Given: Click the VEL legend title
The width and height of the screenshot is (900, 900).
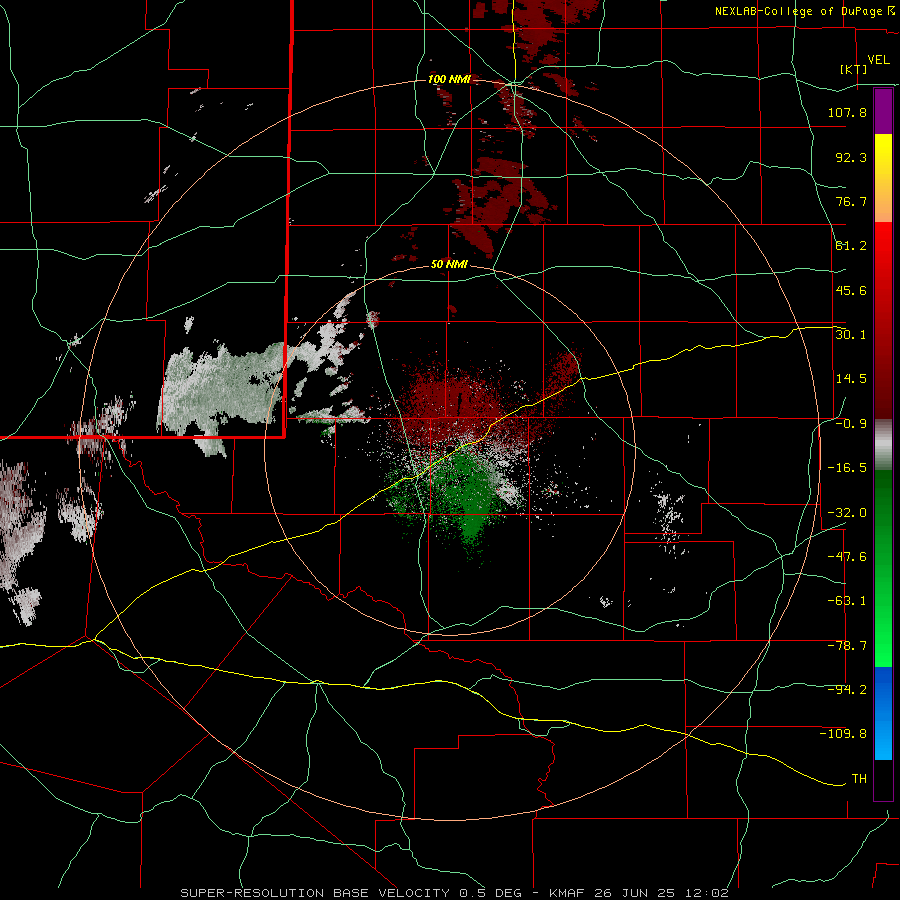Looking at the screenshot, I should 878,60.
